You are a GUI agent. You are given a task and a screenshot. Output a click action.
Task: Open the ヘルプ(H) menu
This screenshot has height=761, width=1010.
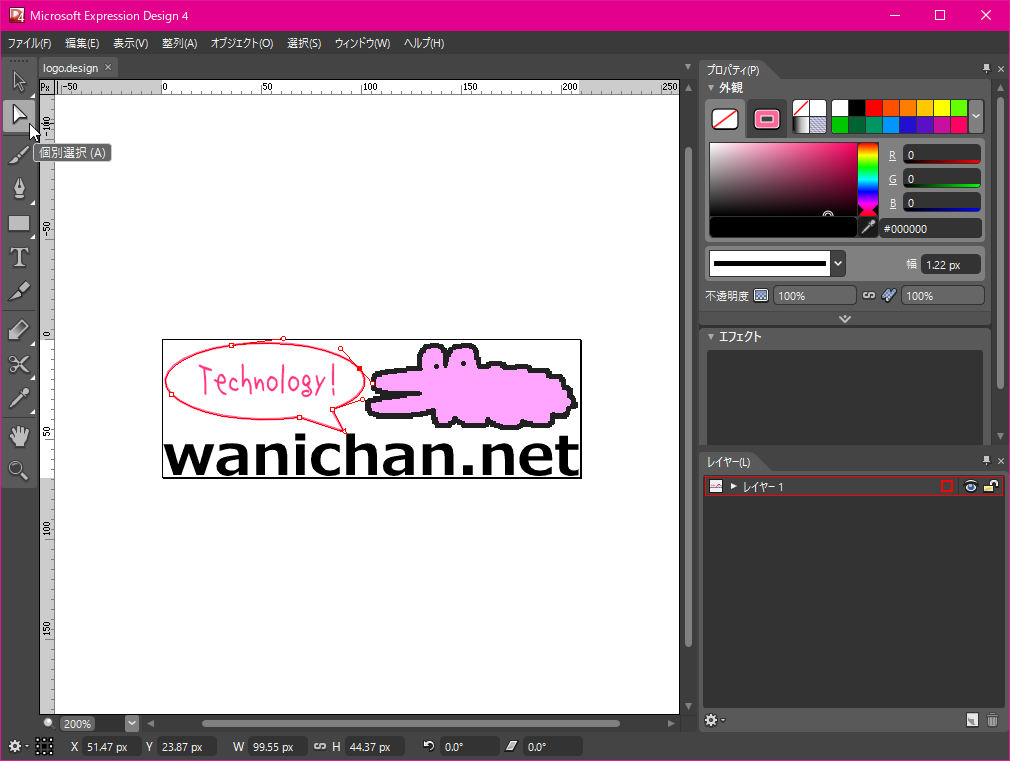424,43
